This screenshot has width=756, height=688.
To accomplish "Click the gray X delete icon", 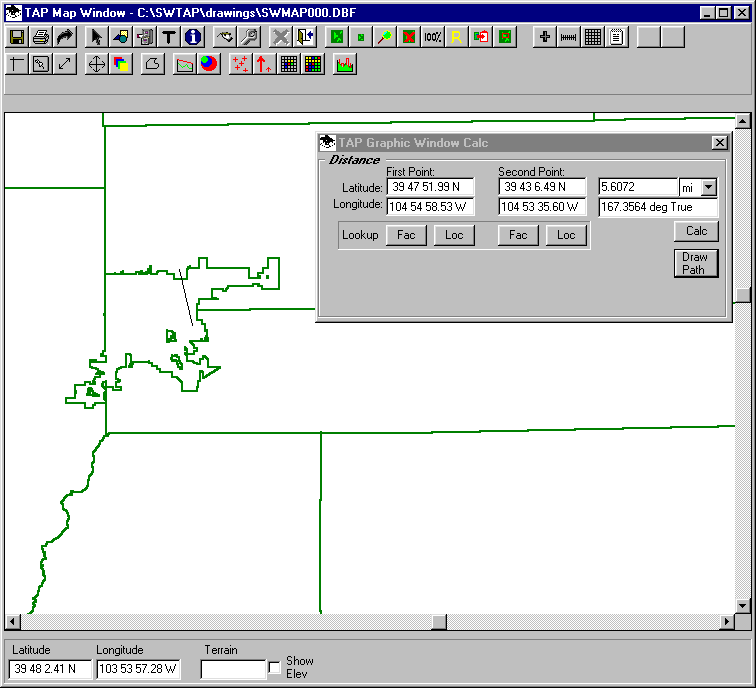I will point(281,37).
